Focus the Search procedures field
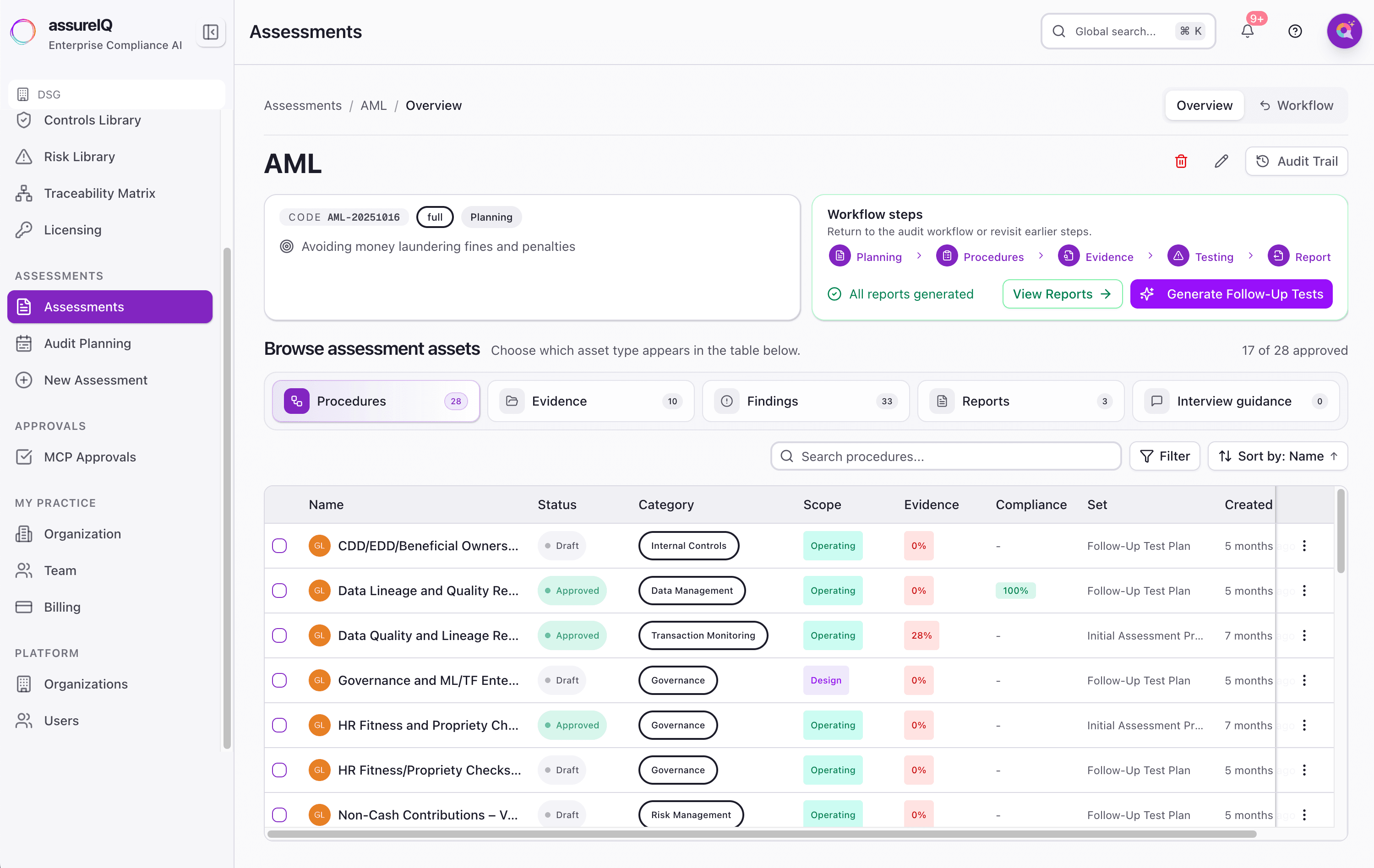 pyautogui.click(x=945, y=456)
